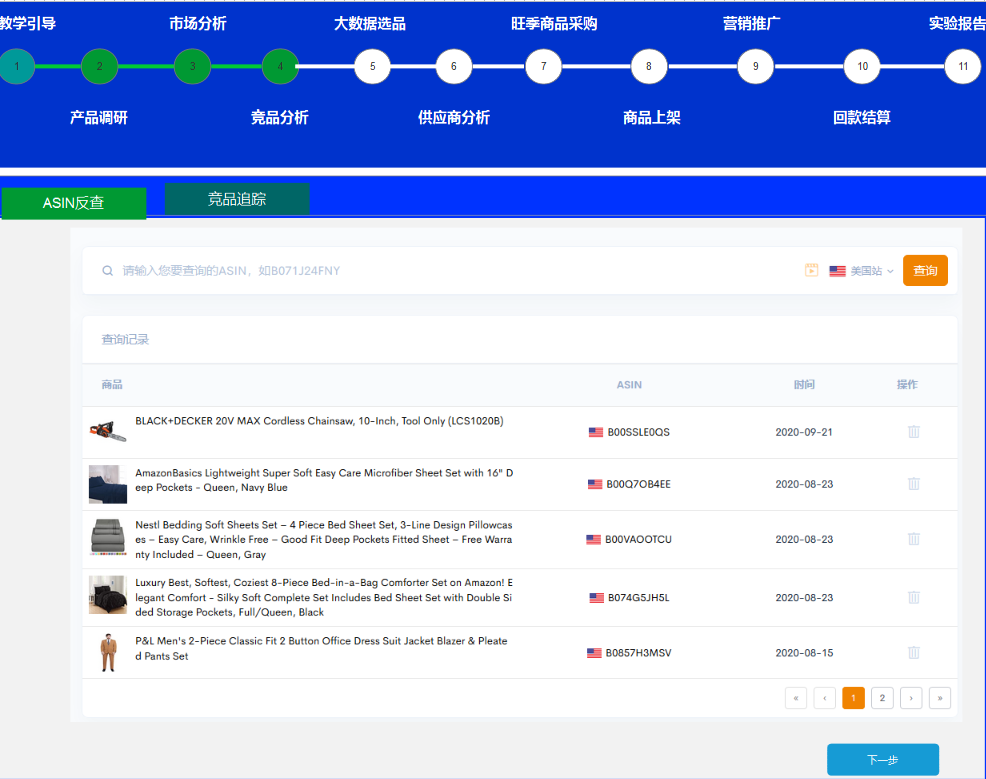Viewport: 986px width, 779px height.
Task: Remove the Nestl Bedding record via trash icon
Action: (x=913, y=539)
